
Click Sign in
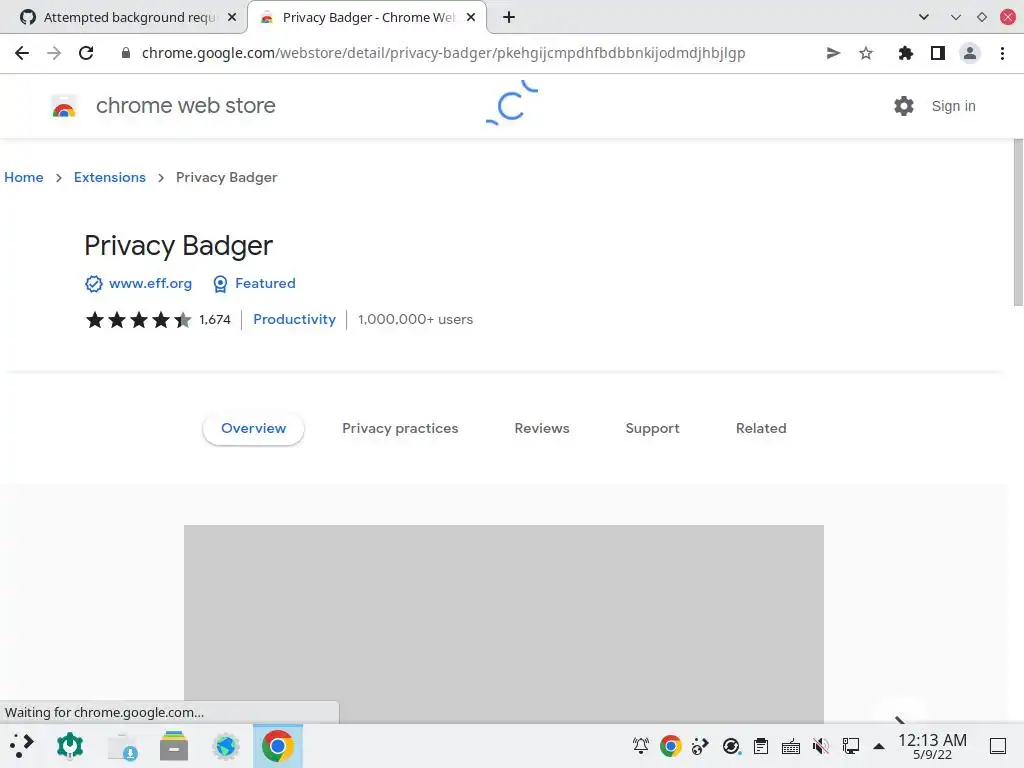coord(953,106)
